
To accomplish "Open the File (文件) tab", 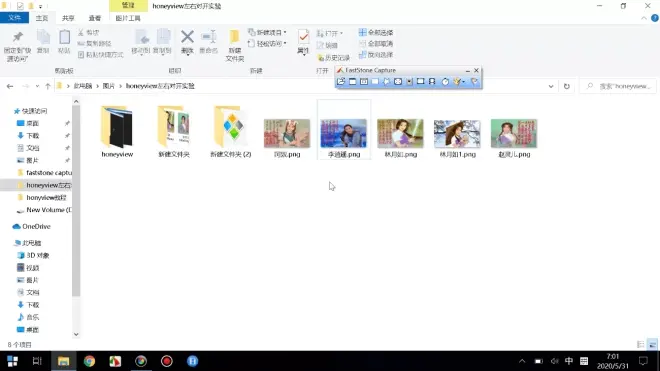I will (x=14, y=18).
